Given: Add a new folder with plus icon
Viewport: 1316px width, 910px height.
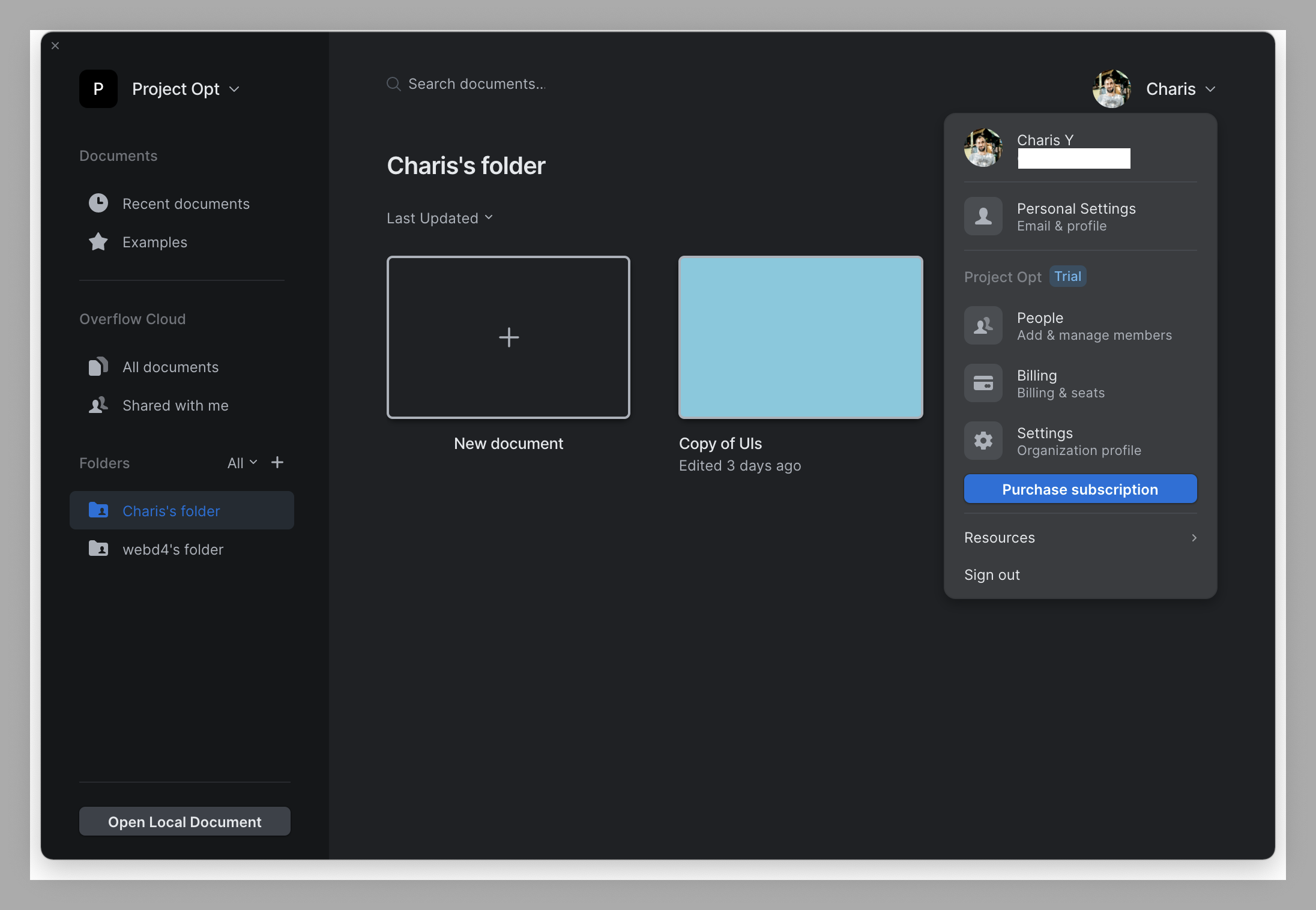Looking at the screenshot, I should tap(277, 462).
